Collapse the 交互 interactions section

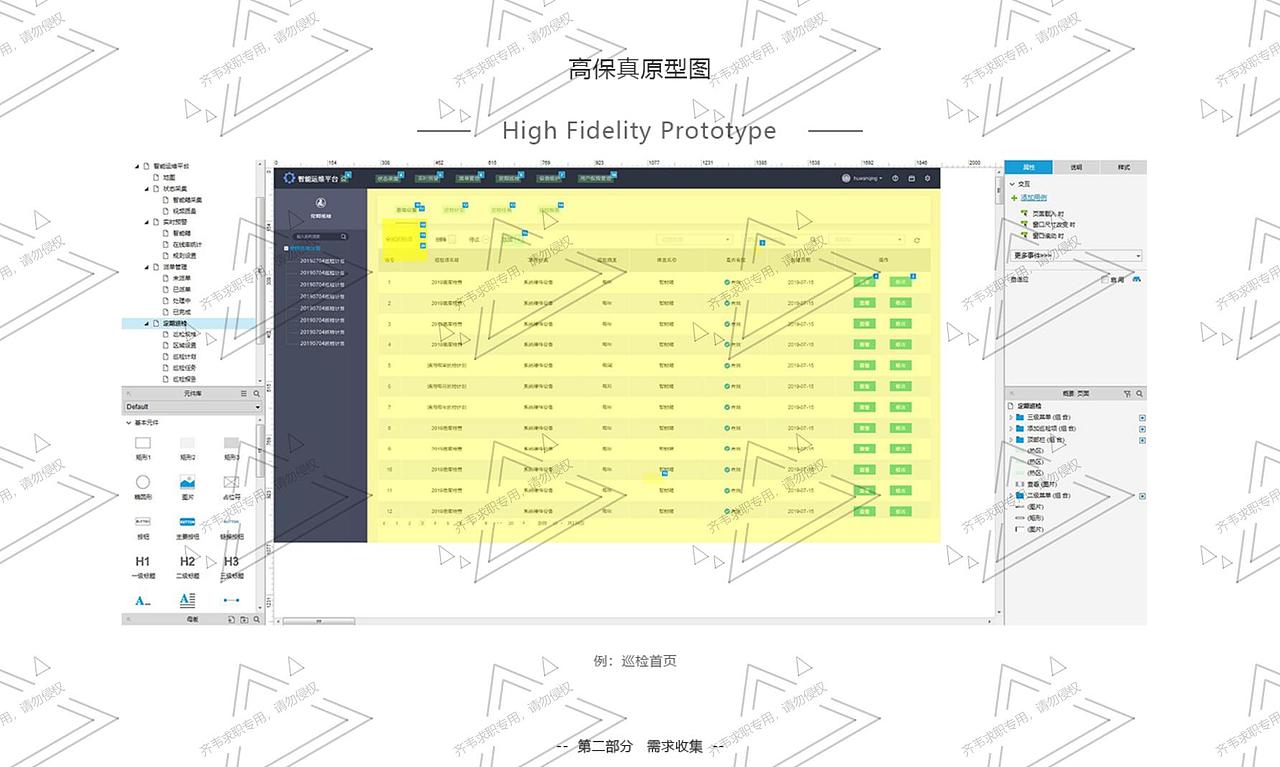point(1011,184)
